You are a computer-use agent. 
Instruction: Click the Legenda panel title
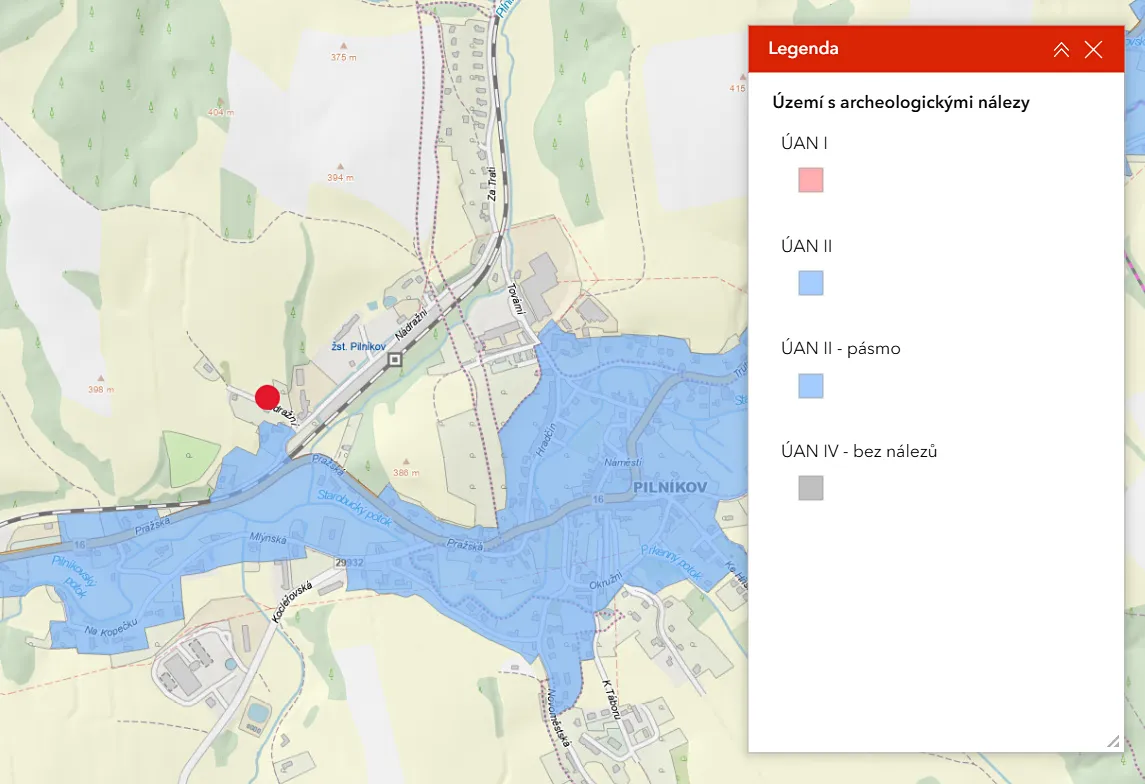[x=803, y=49]
